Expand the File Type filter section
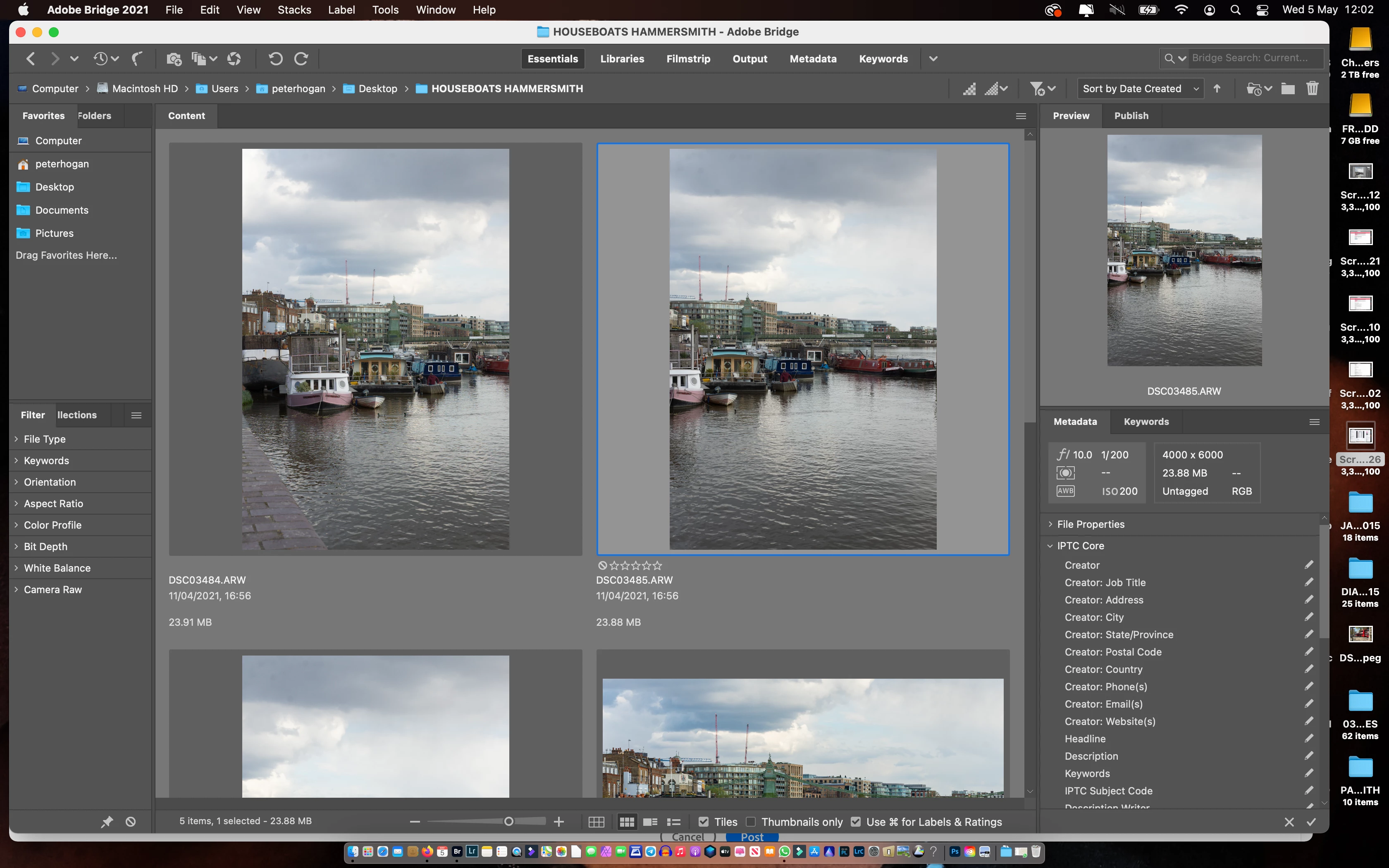Screen dimensions: 1389x868 click(45, 439)
